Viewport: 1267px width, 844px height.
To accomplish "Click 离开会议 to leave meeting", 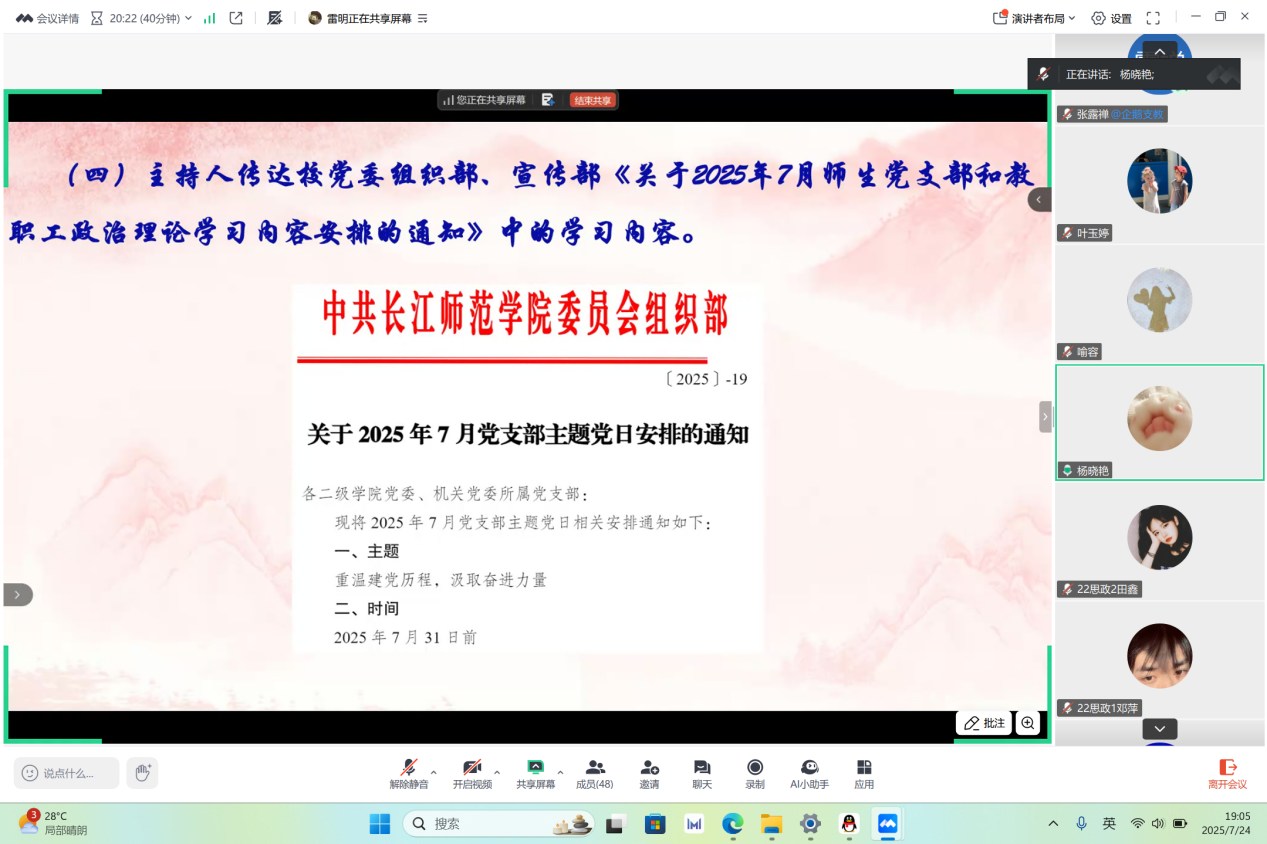I will [1227, 773].
